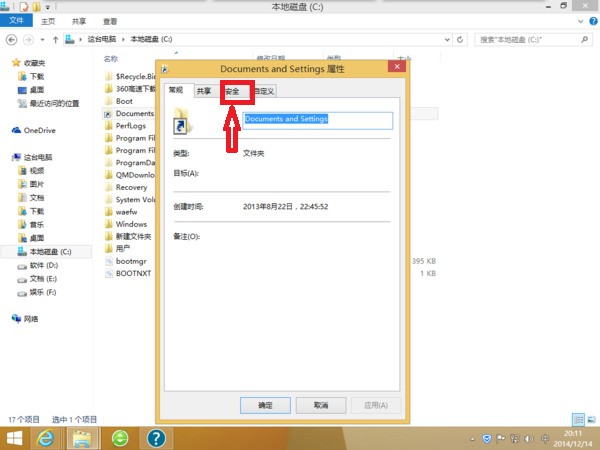The image size is (600, 450).
Task: Open the 共享 tab in properties dialog
Action: click(x=204, y=91)
